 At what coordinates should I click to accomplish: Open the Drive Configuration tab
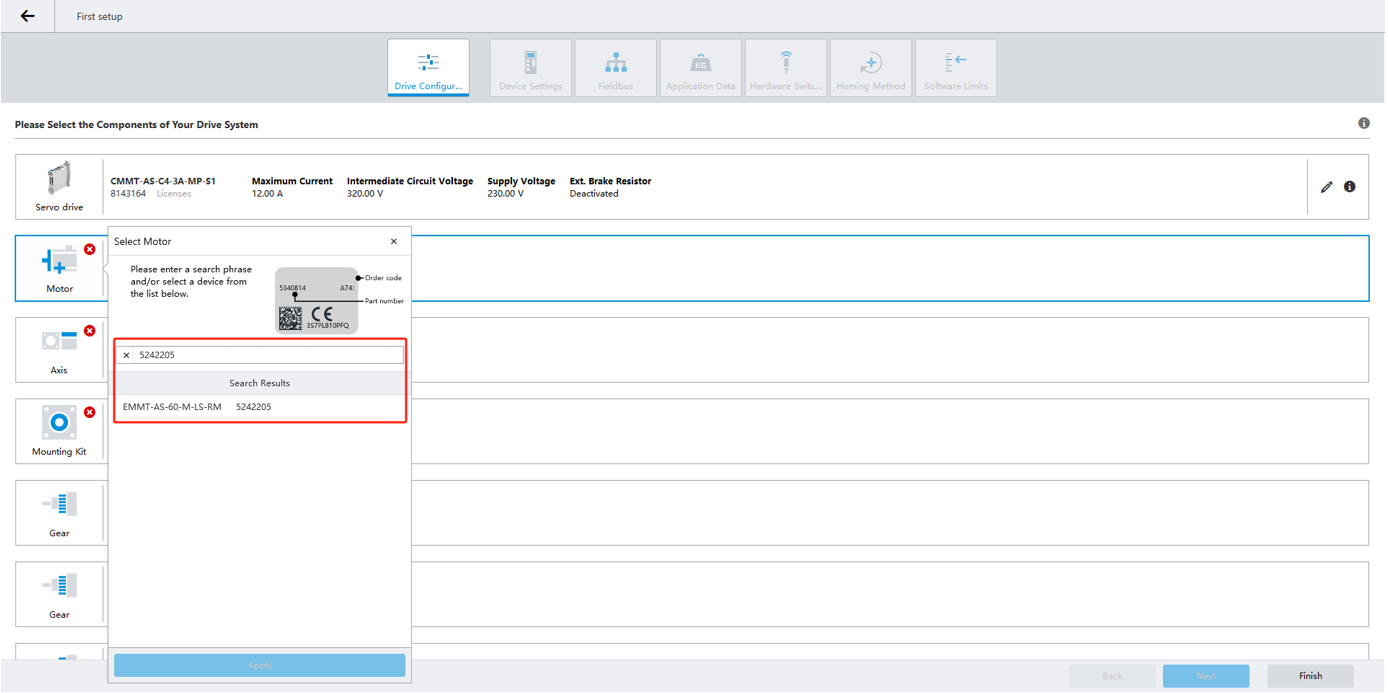[428, 68]
